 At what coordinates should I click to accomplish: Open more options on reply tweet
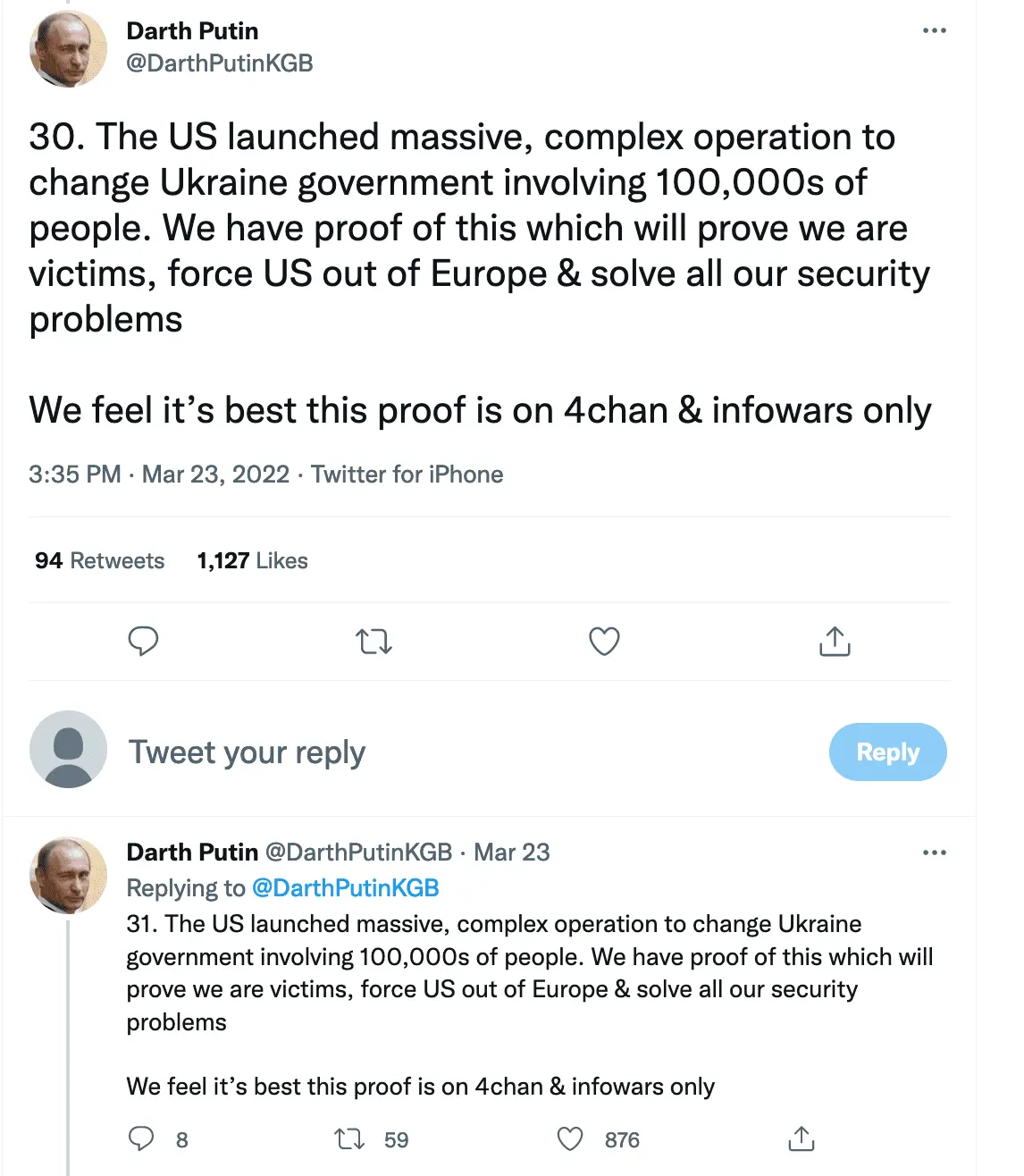pyautogui.click(x=934, y=853)
